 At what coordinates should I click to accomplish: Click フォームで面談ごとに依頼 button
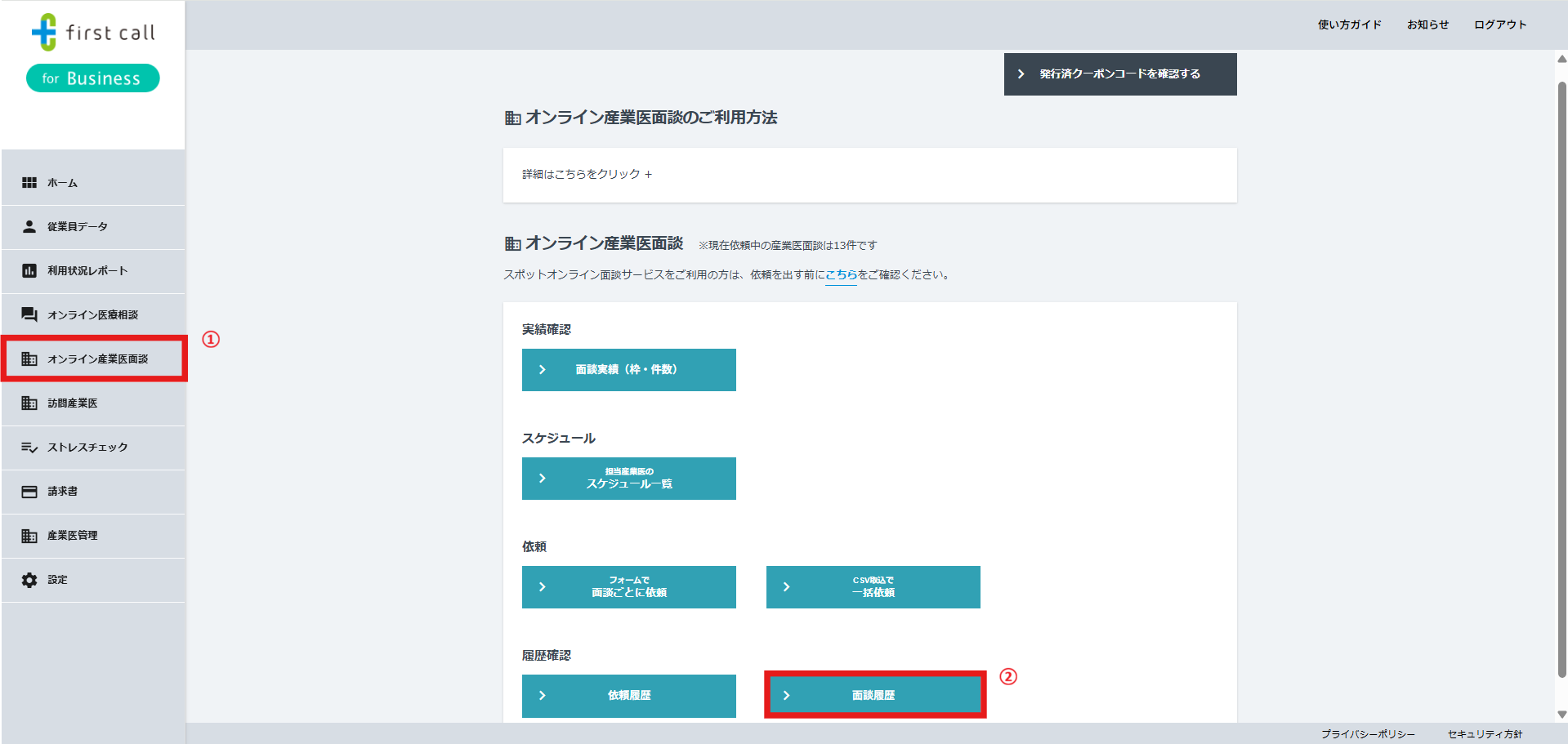pyautogui.click(x=629, y=587)
